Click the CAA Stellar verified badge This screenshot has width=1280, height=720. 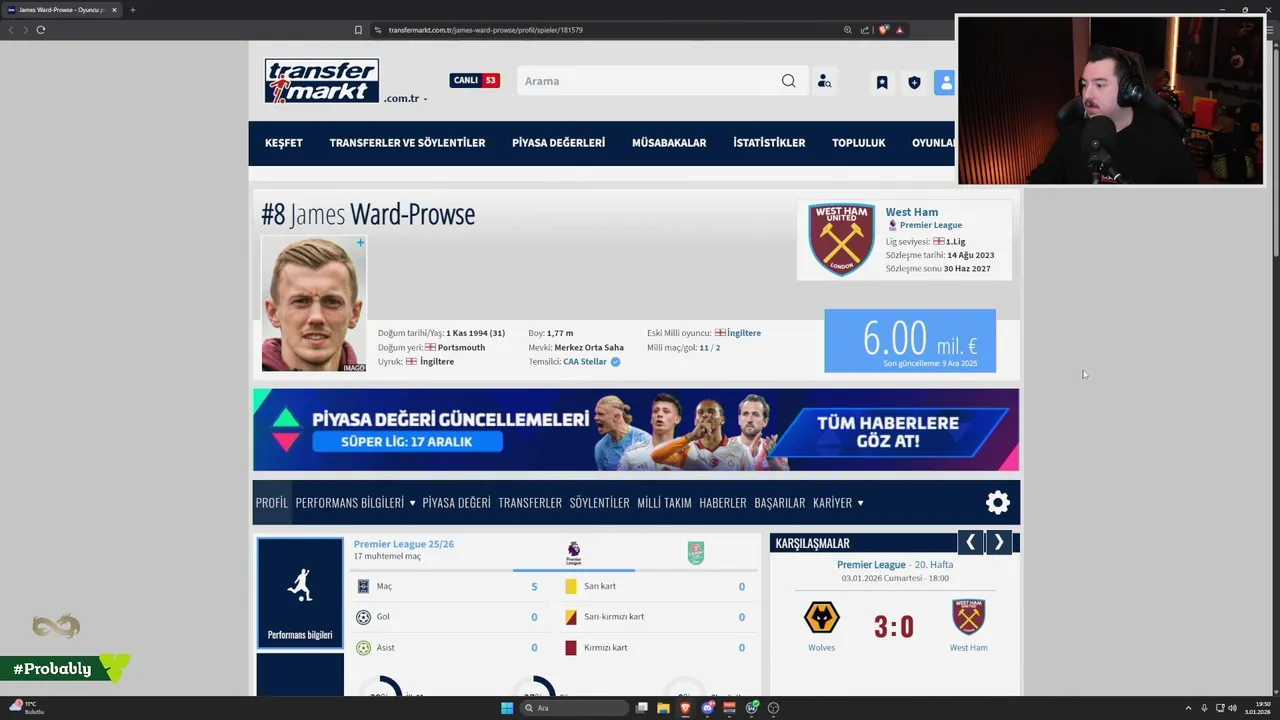(x=615, y=362)
